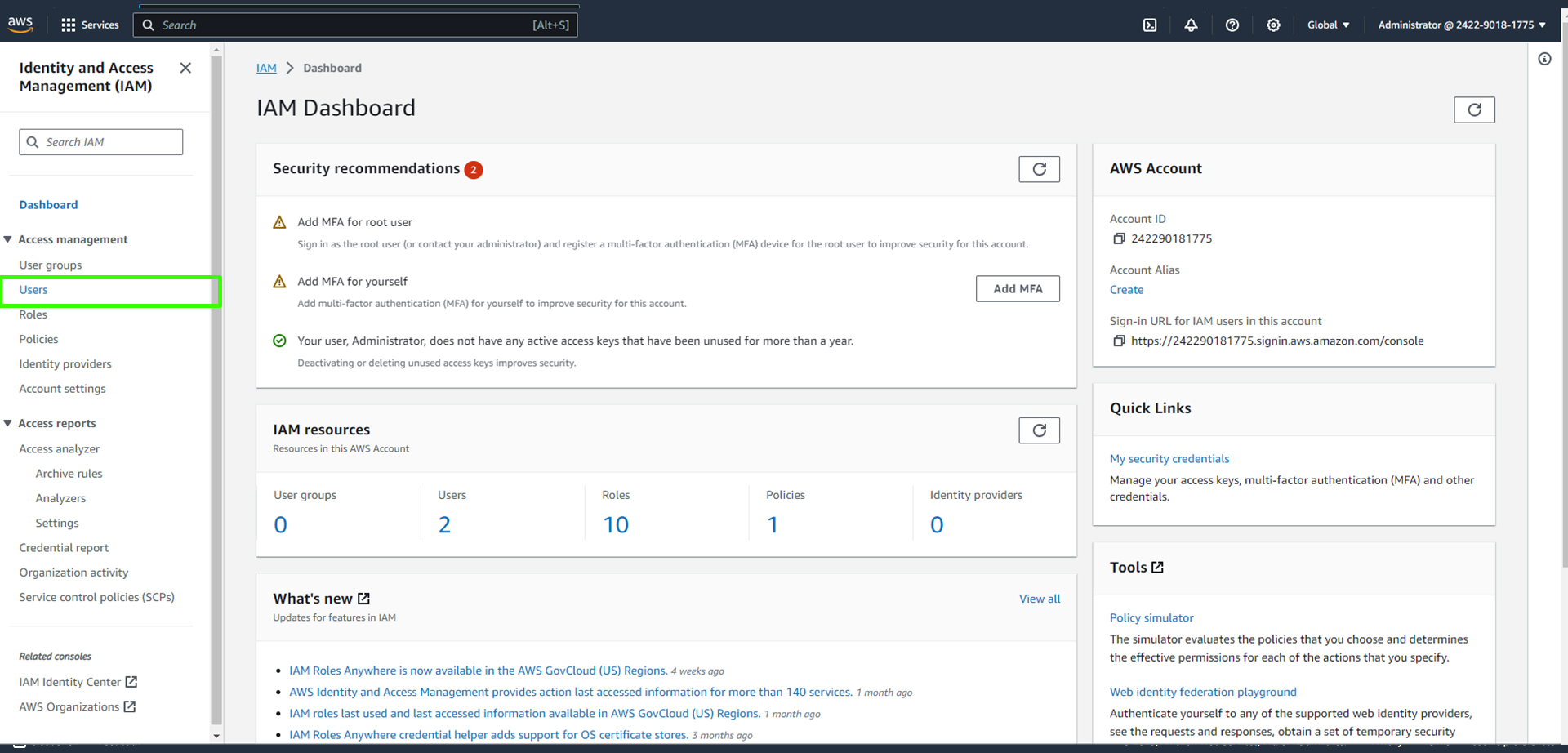Screen dimensions: 1568x753
Task: Open the Global region dropdown
Action: click(x=1328, y=25)
